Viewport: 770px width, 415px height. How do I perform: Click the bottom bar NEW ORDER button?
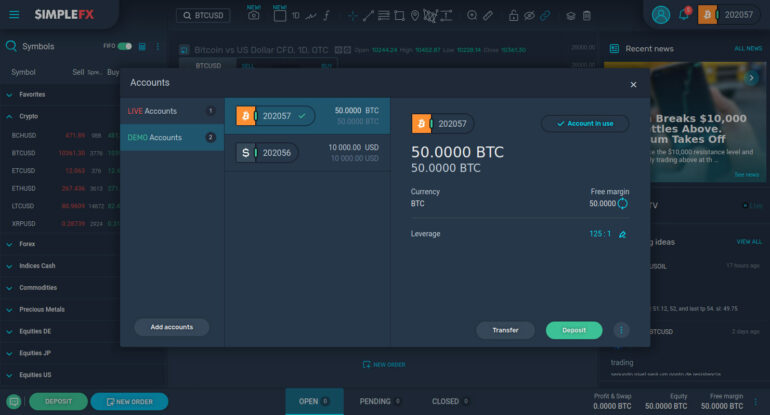(x=129, y=401)
